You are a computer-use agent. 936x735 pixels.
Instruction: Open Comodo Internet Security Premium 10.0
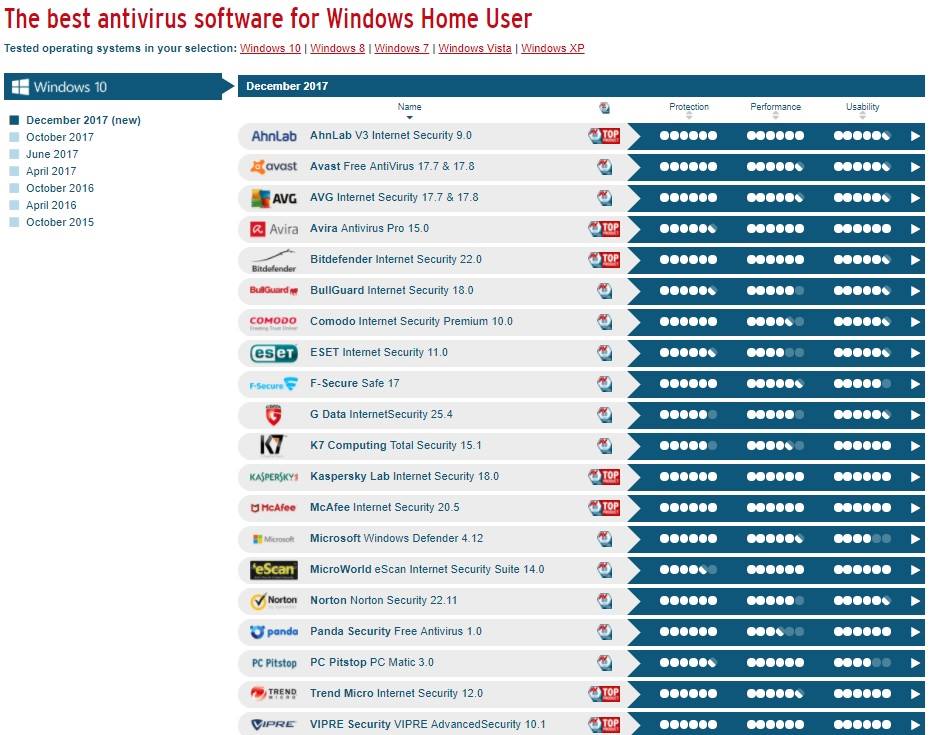coord(411,321)
